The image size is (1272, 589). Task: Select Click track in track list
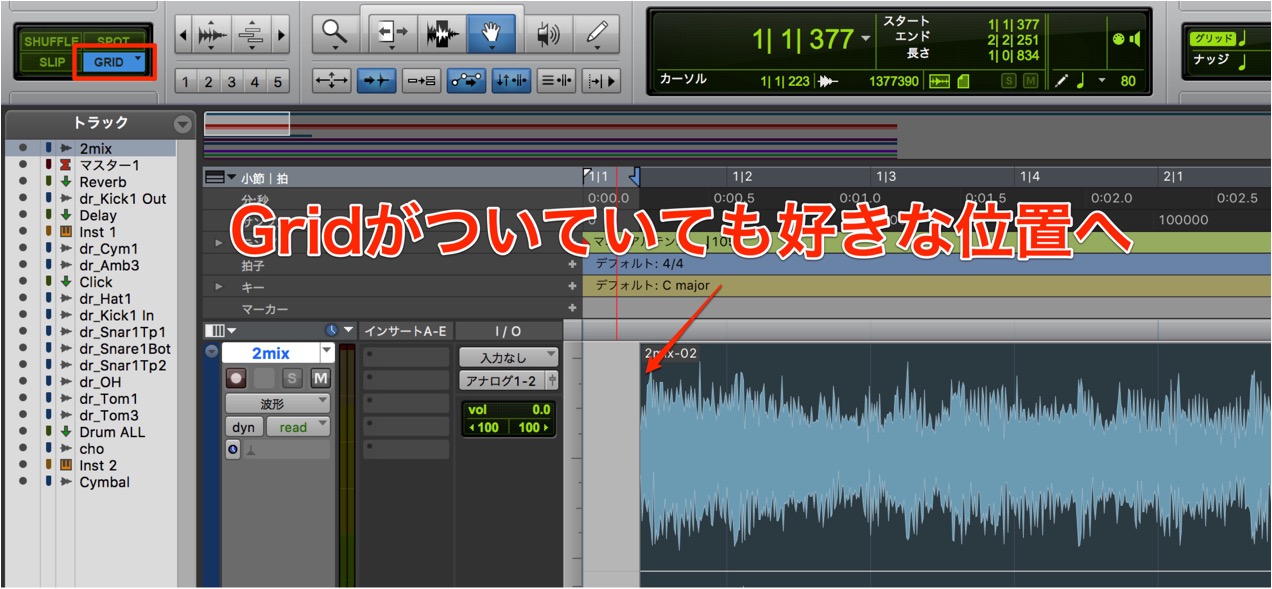tap(96, 282)
